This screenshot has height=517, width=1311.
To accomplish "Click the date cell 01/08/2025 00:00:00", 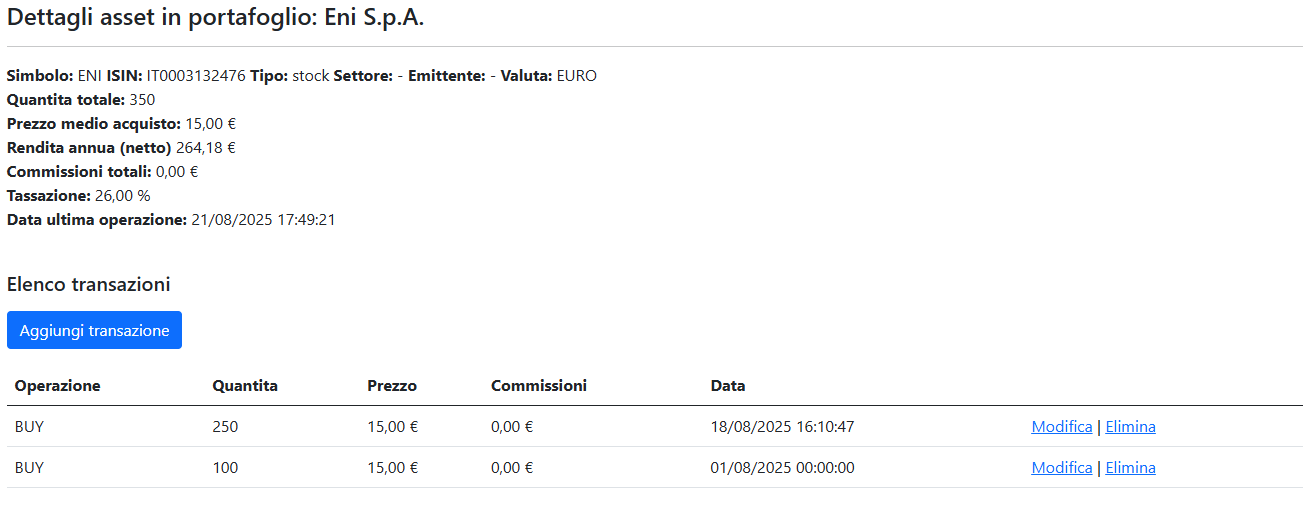I will 782,468.
